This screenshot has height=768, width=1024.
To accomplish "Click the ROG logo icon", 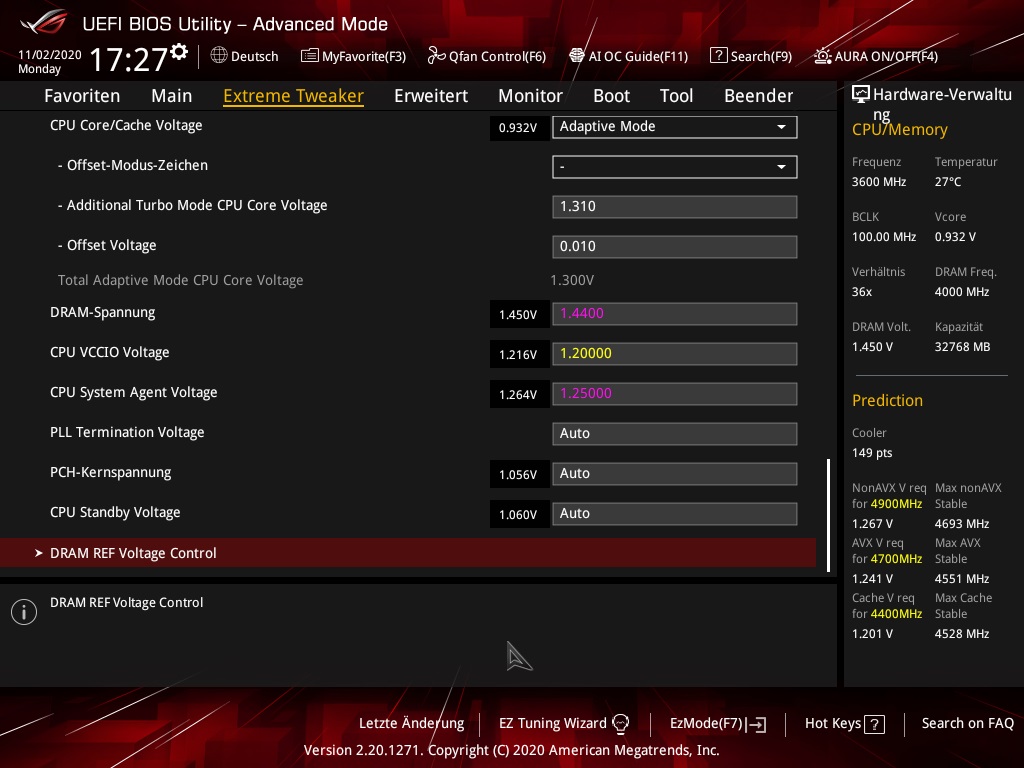I will tap(43, 22).
